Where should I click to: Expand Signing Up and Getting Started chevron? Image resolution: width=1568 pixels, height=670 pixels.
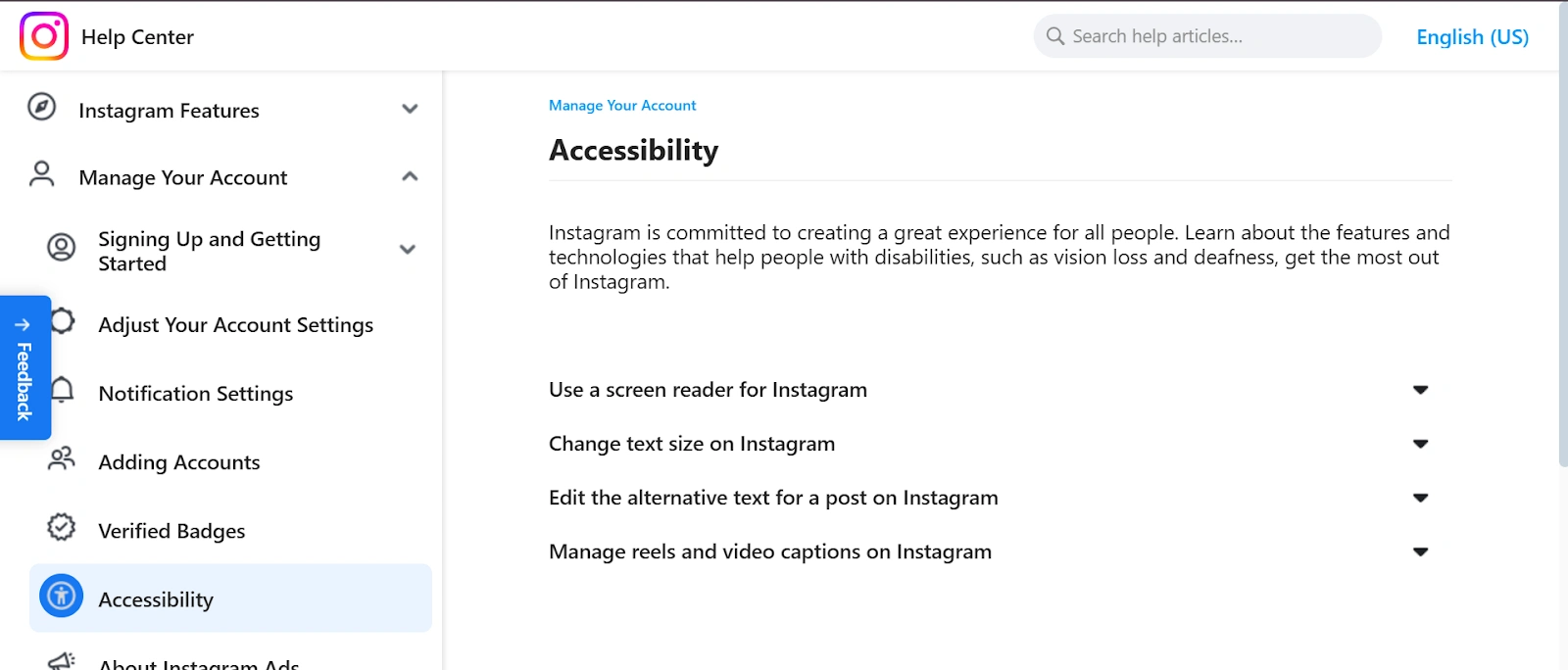(408, 250)
